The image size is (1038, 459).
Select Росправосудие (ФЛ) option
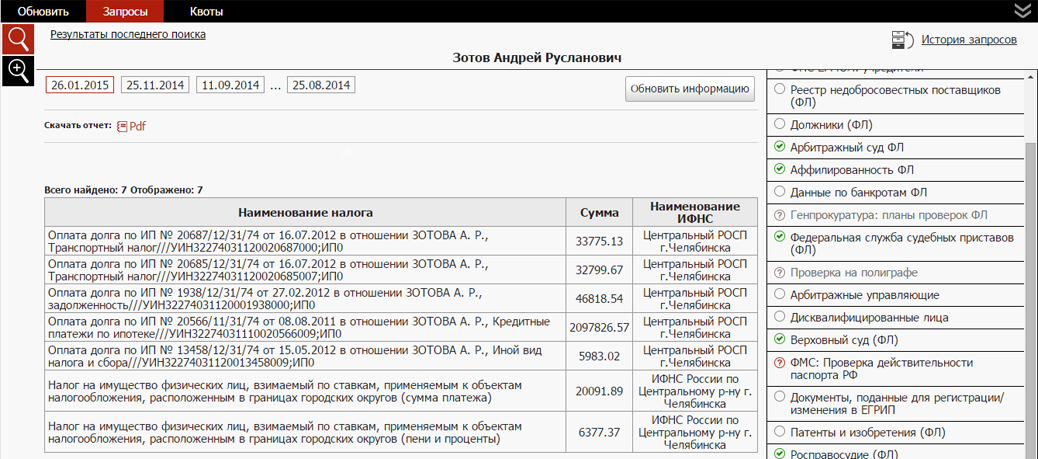pos(896,453)
